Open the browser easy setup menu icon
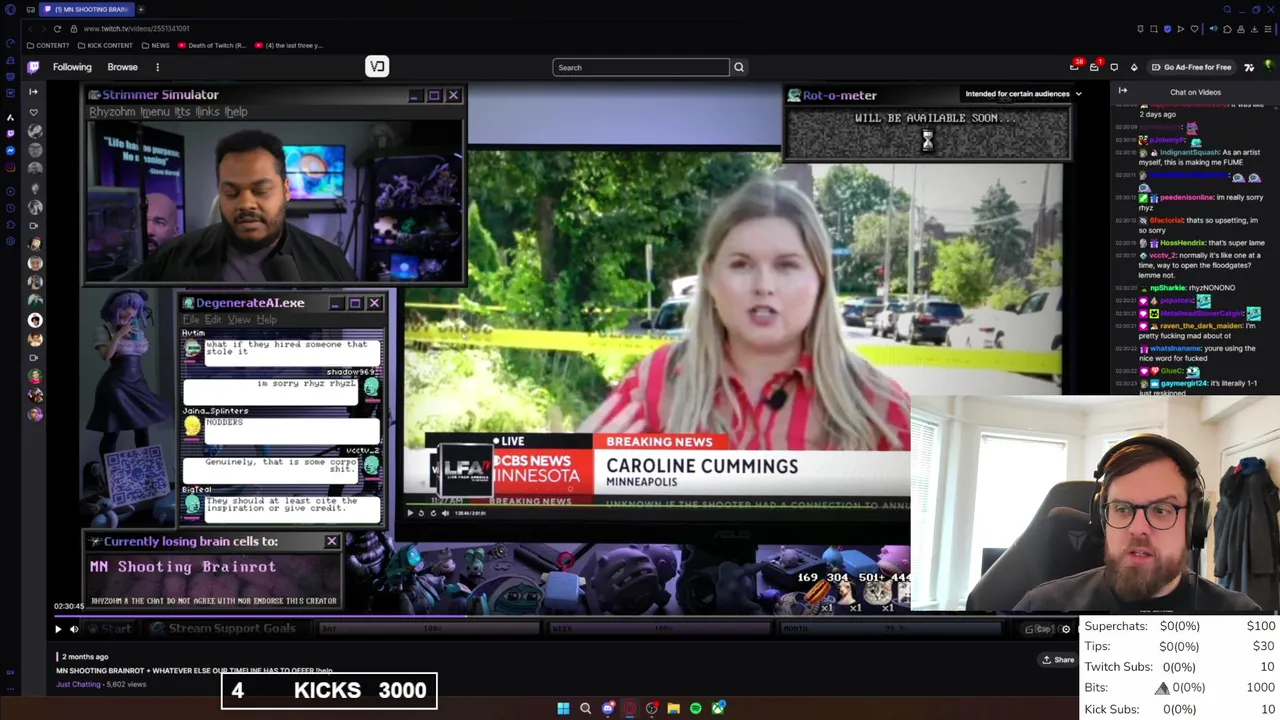The image size is (1280, 720). [x=1269, y=28]
